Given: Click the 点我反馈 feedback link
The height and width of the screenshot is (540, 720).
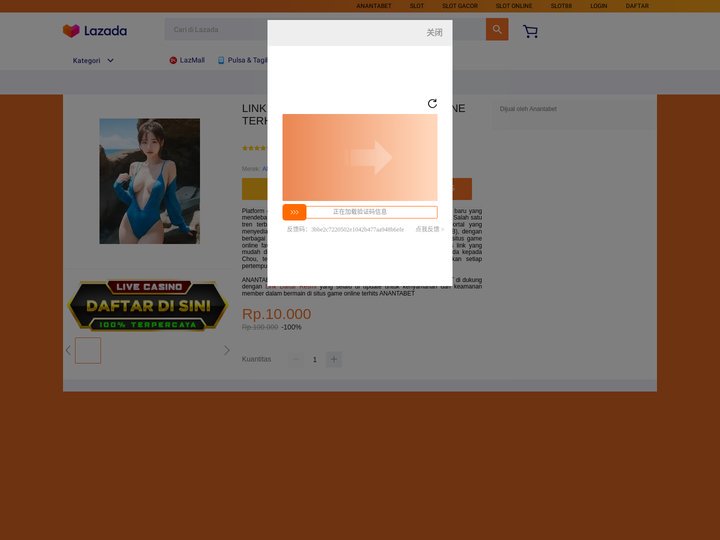Looking at the screenshot, I should (x=429, y=229).
